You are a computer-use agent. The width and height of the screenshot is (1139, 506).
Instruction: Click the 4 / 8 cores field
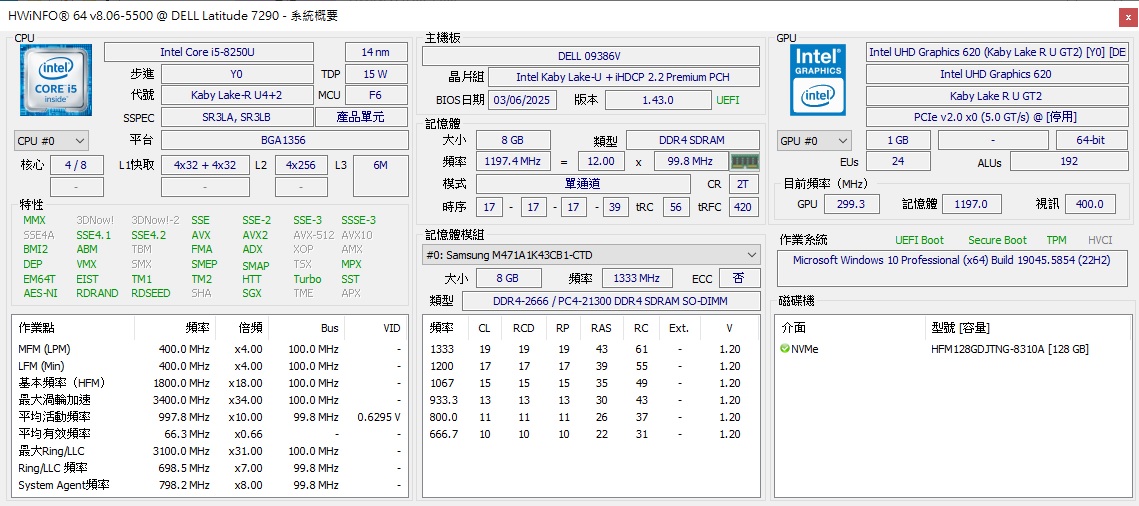tap(76, 166)
